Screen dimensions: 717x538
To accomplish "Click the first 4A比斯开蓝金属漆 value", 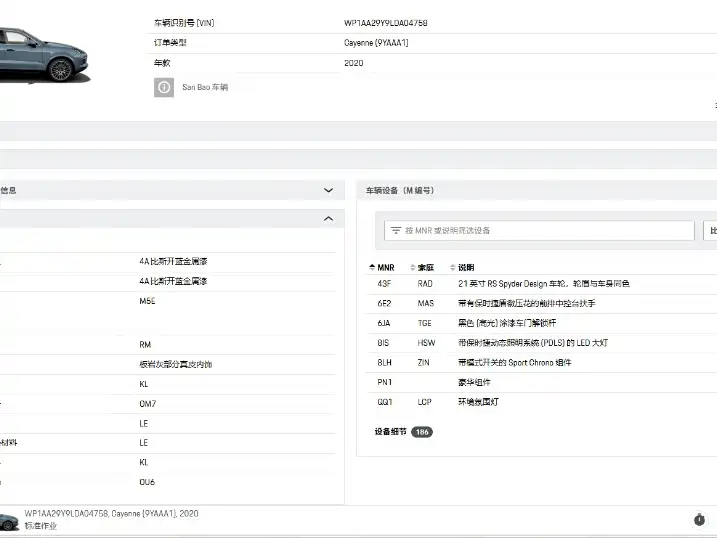I will tap(173, 261).
